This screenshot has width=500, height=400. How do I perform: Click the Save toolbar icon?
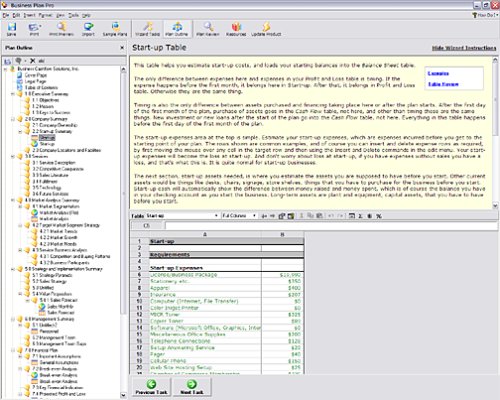(11, 29)
